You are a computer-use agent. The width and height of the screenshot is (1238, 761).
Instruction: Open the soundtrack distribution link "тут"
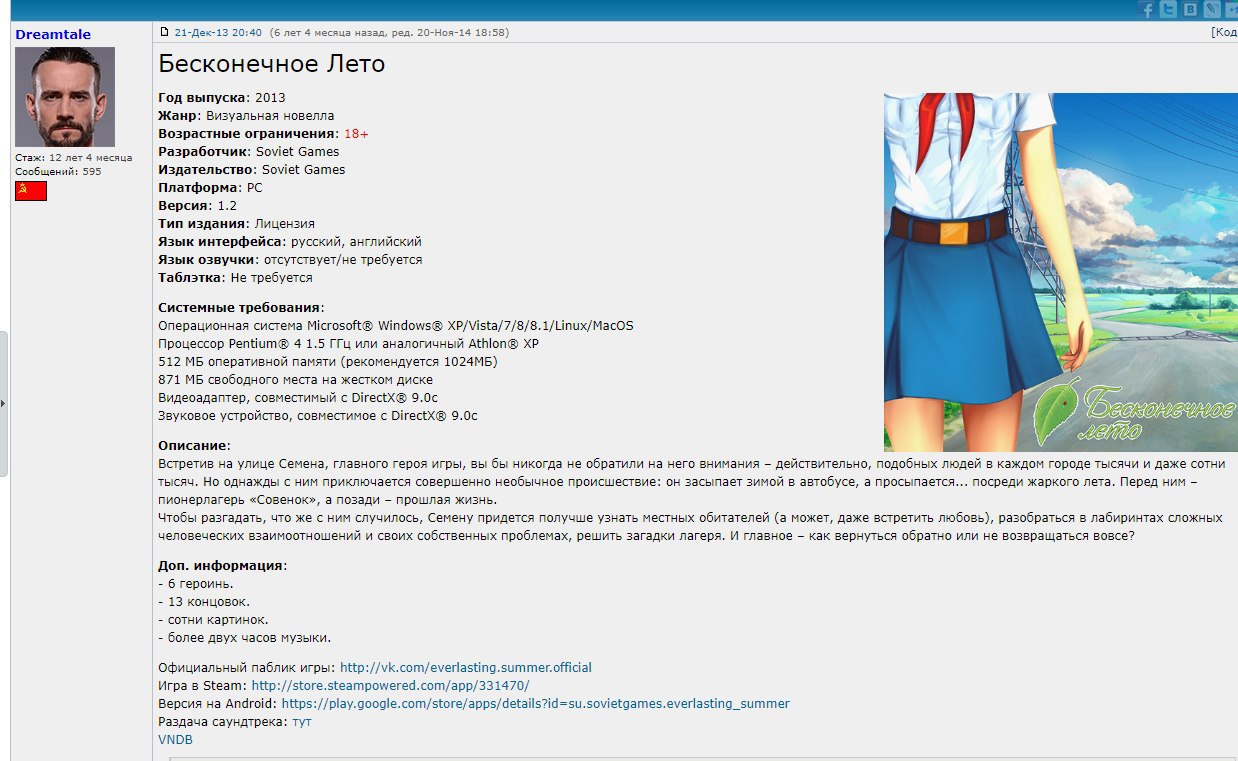[301, 721]
